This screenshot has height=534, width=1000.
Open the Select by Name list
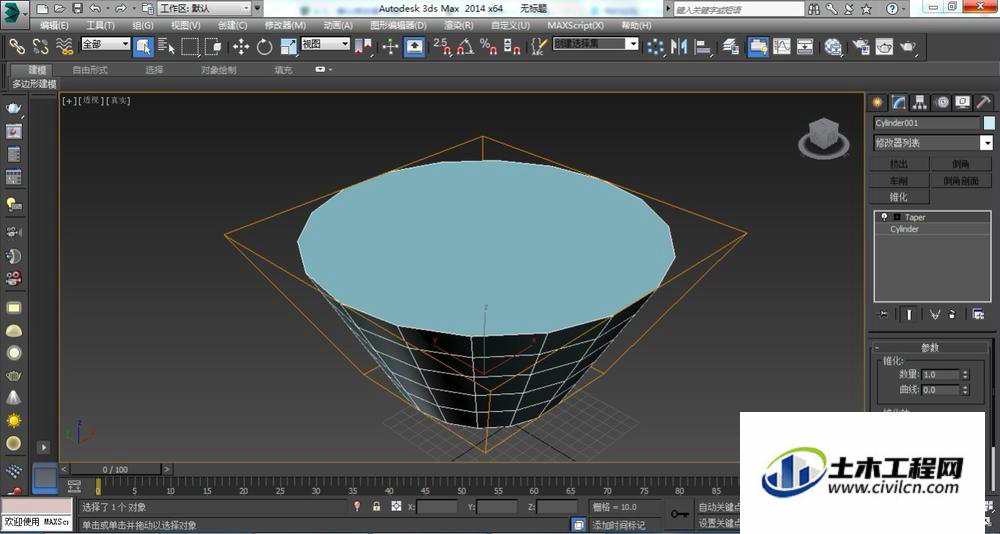coord(166,46)
